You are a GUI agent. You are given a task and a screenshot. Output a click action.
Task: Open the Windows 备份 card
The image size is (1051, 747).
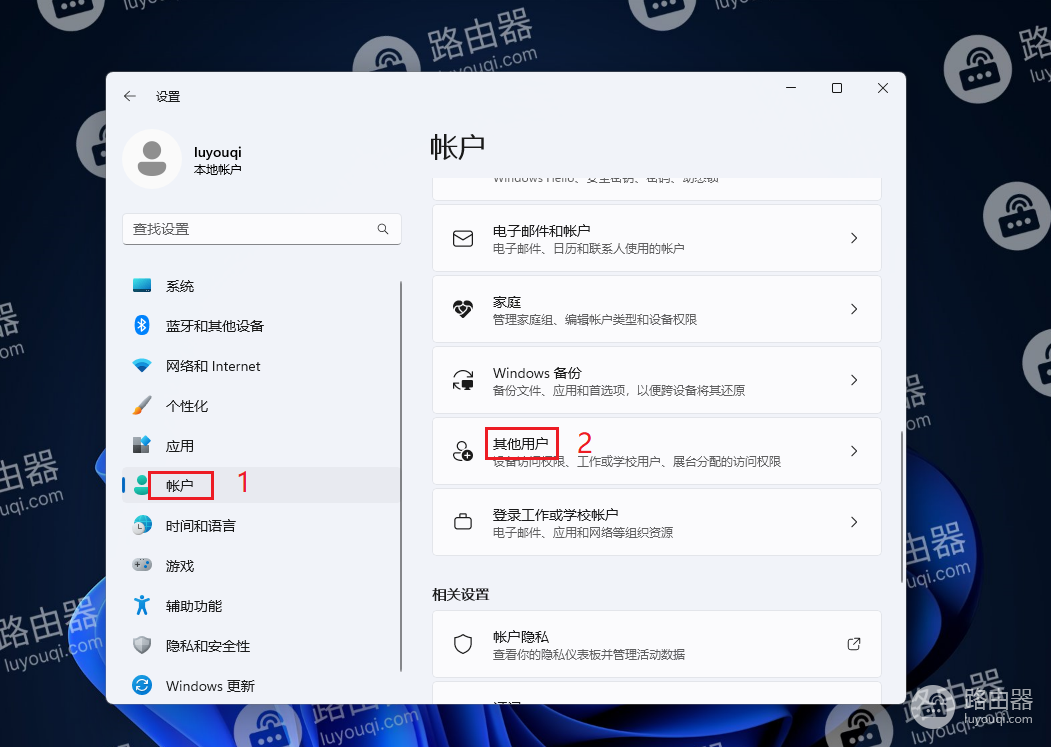click(657, 380)
